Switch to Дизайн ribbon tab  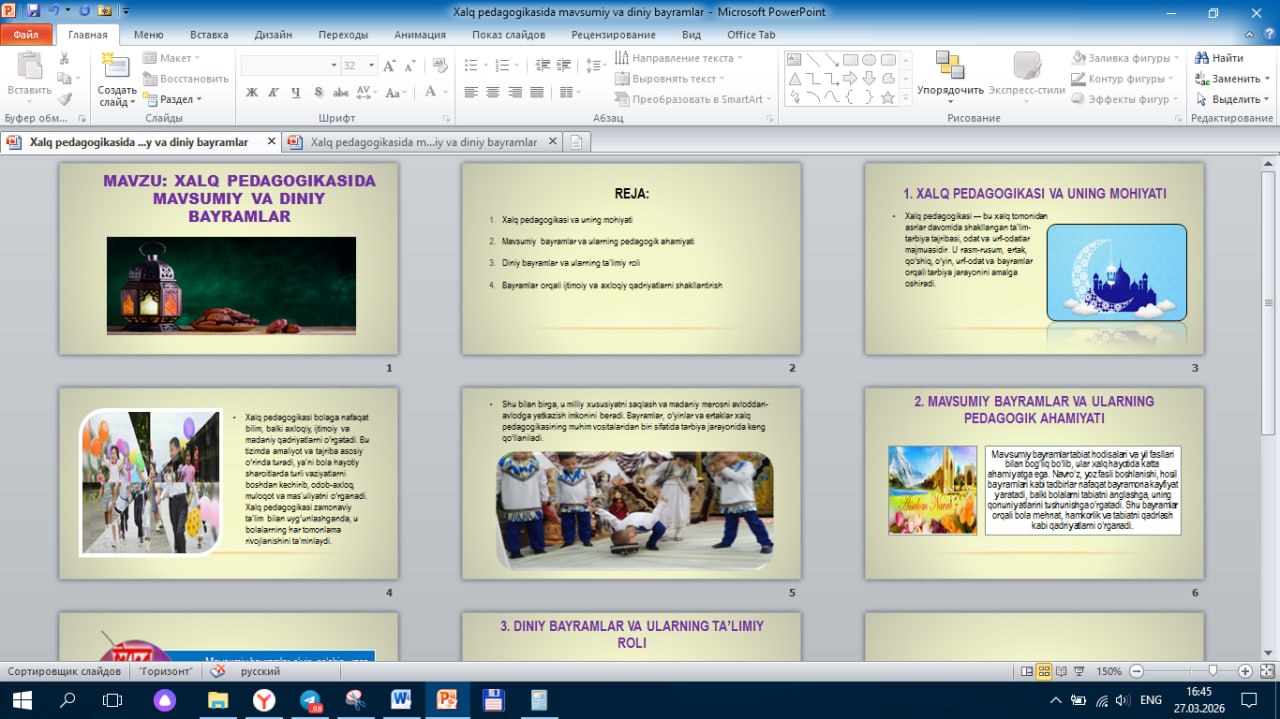coord(273,34)
